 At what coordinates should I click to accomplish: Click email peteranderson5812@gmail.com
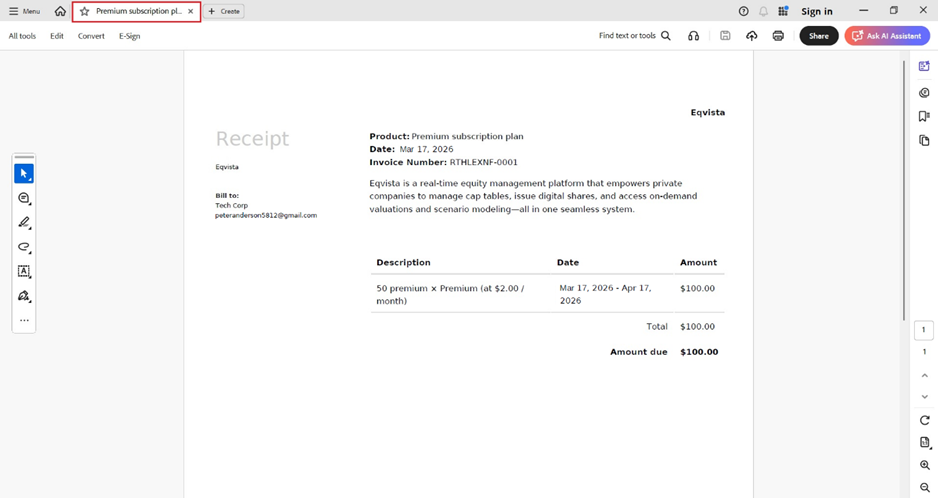(x=266, y=215)
